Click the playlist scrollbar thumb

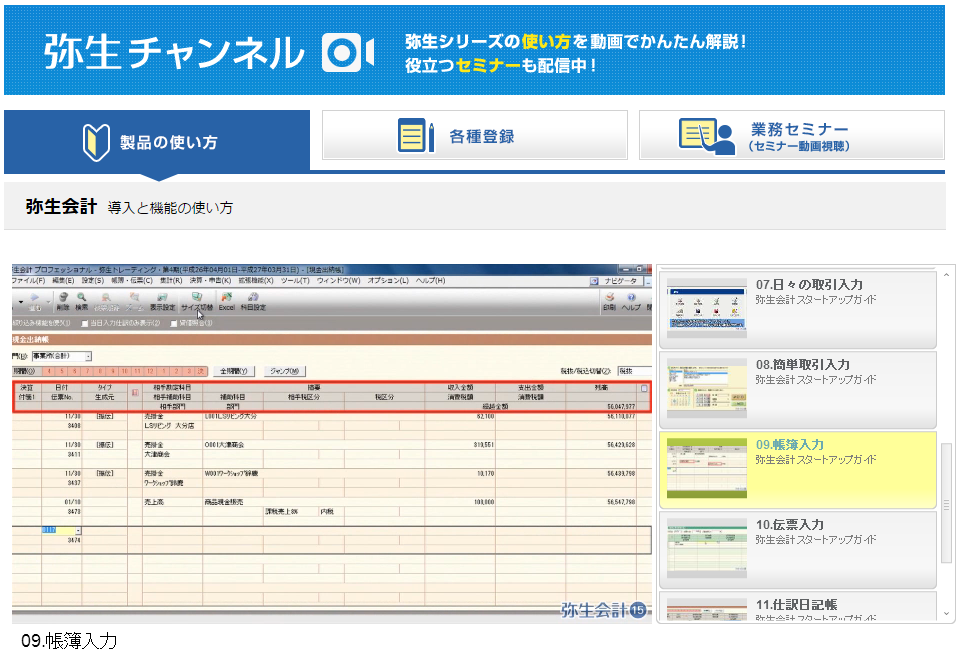[946, 503]
